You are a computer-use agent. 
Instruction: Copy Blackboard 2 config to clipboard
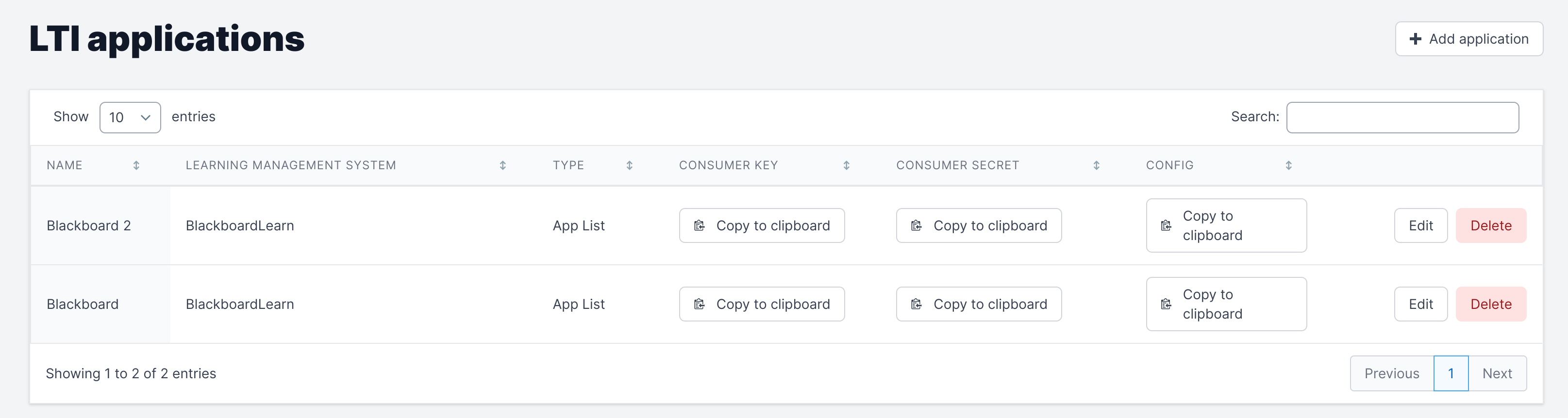tap(1226, 226)
